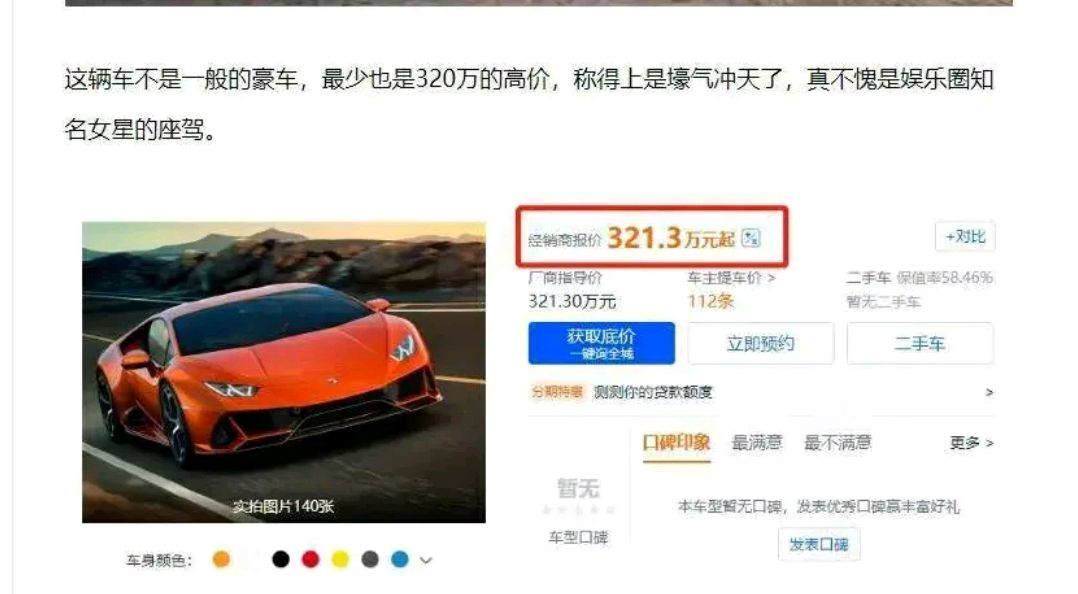Viewport: 1078px width, 594px height.
Task: Open the price calculator icon beside 321.3万元起
Action: click(x=751, y=239)
